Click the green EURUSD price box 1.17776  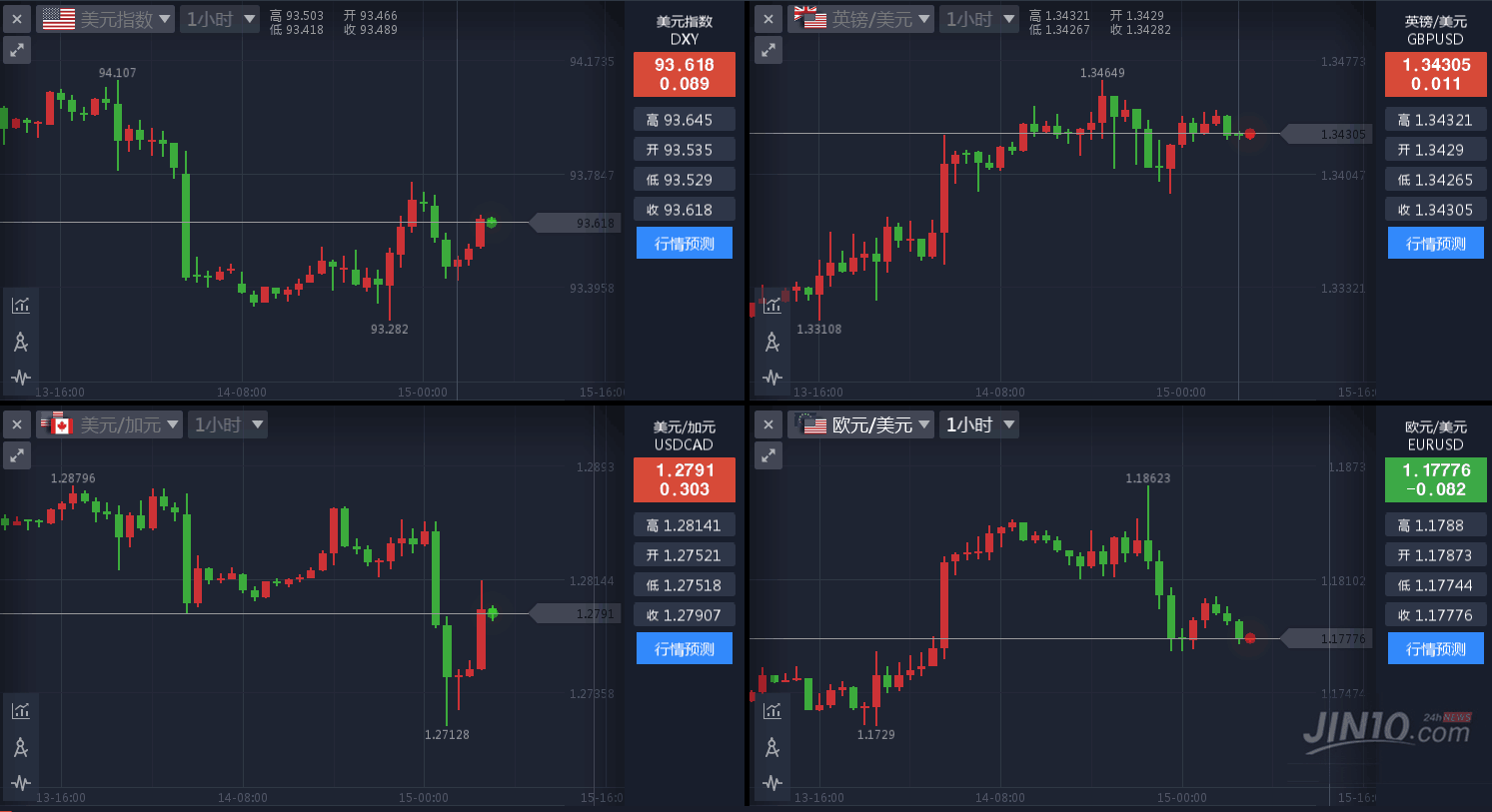(1436, 480)
